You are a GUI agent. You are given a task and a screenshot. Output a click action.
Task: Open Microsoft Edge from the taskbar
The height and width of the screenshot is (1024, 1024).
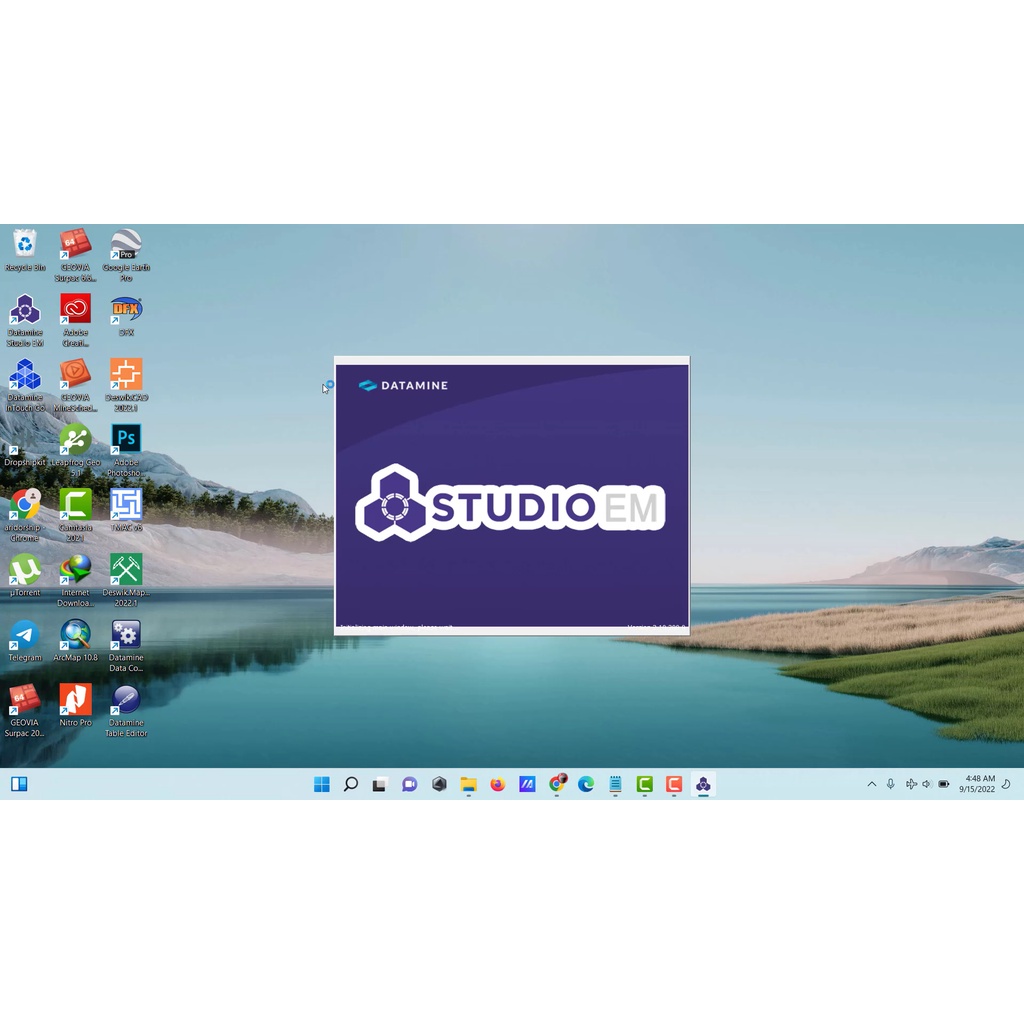click(586, 784)
